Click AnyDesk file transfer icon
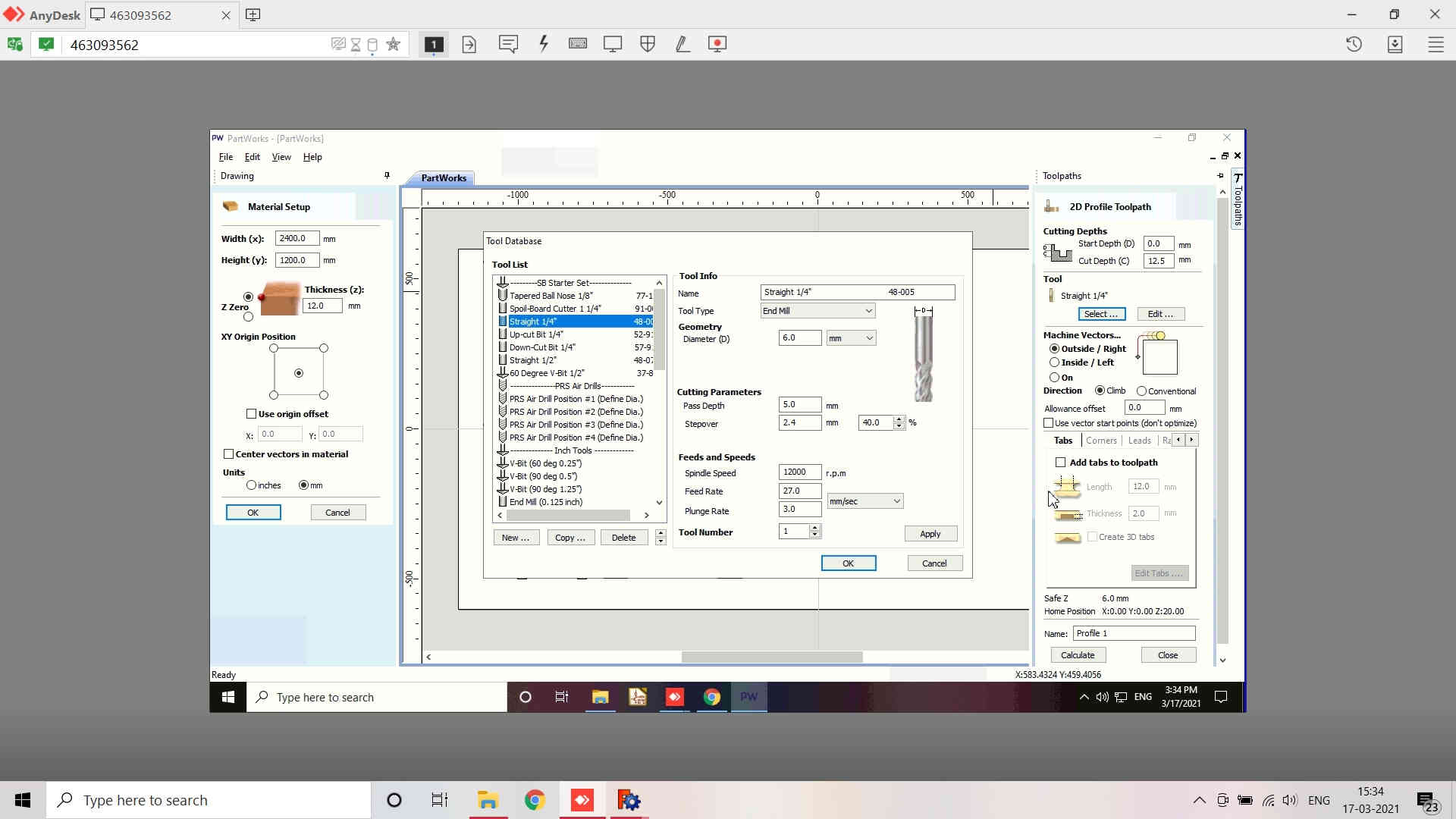 click(469, 44)
